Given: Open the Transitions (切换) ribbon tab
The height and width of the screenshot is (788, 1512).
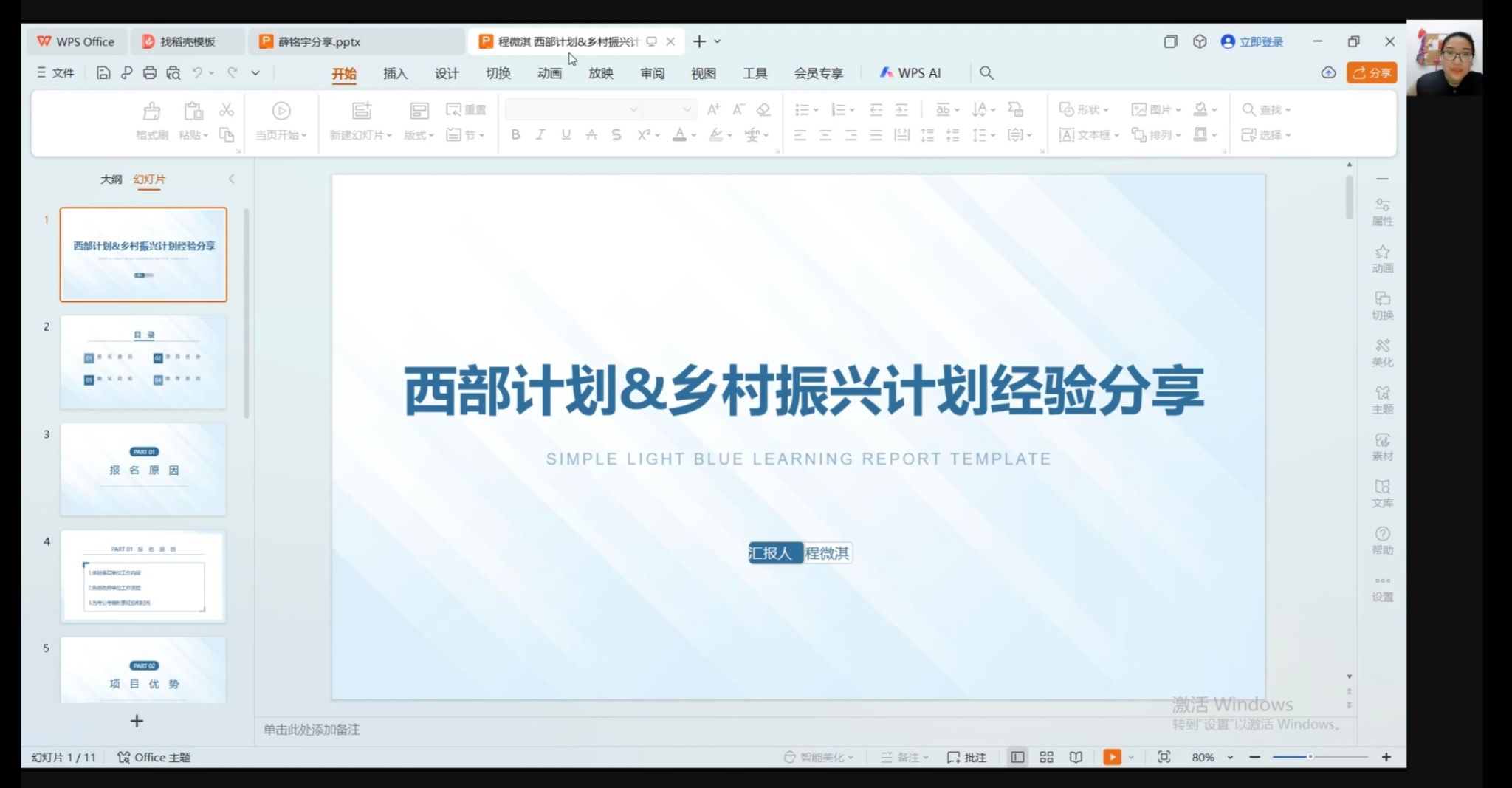Looking at the screenshot, I should (498, 73).
